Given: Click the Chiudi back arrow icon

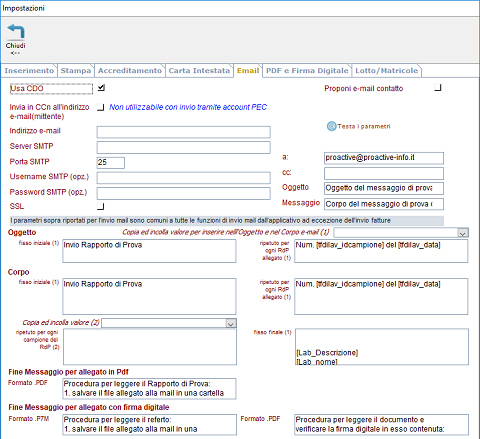Looking at the screenshot, I should (x=15, y=31).
